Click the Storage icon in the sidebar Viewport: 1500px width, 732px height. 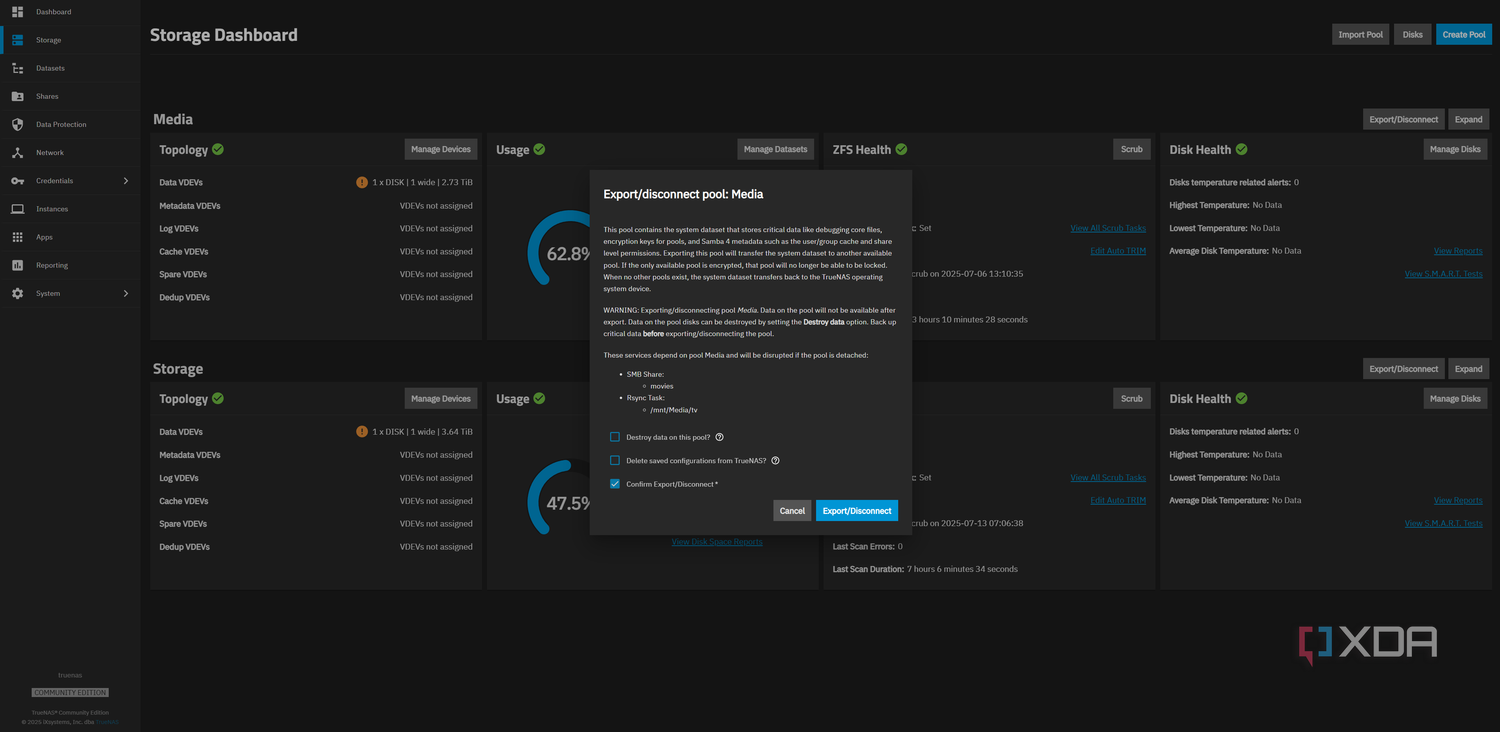17,40
